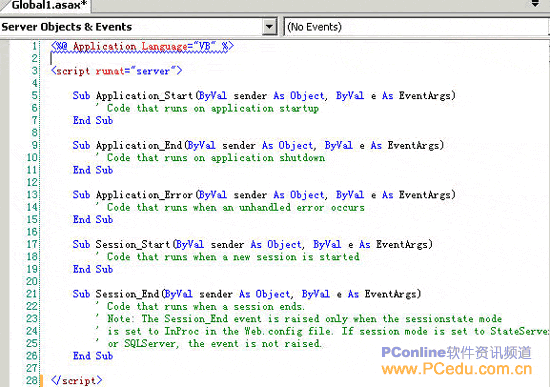Click the Application_End sub name

[139, 145]
